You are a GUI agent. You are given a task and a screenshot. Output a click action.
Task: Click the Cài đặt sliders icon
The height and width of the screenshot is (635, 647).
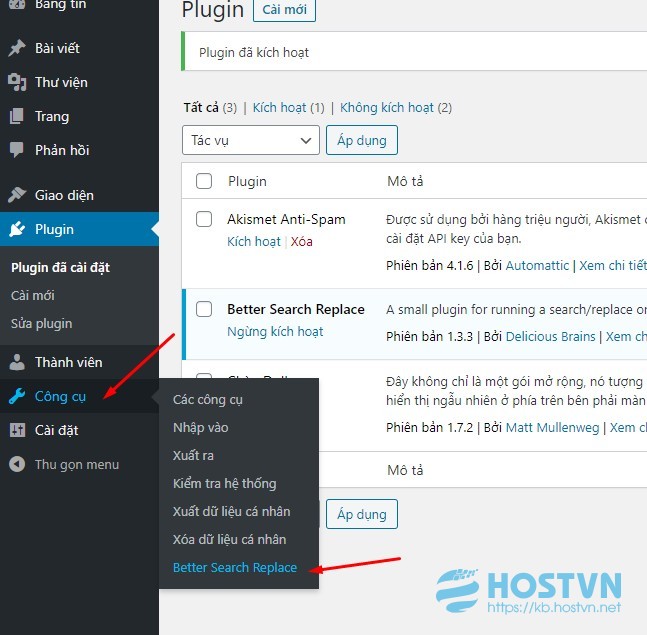click(17, 430)
